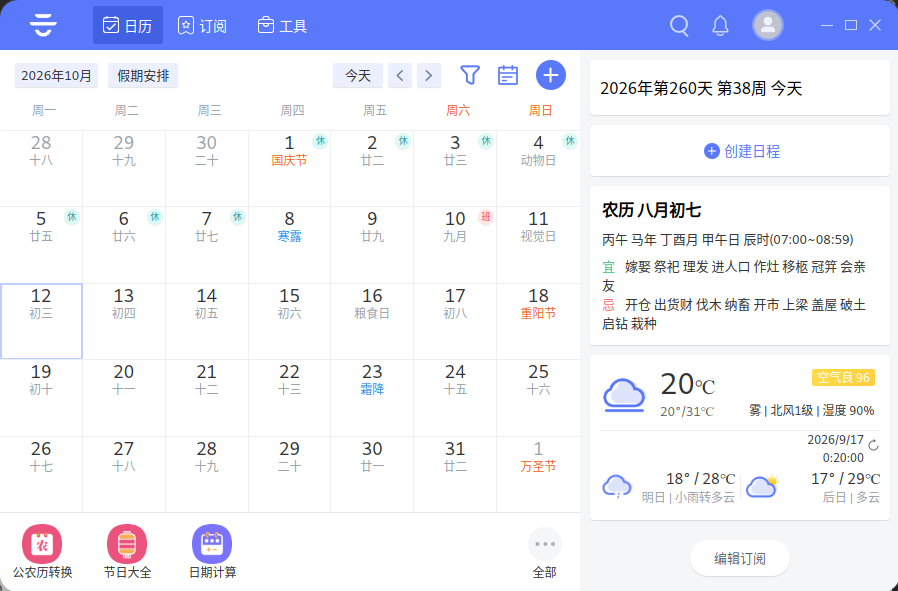Click the 农历 八月初七 heading
898x591 pixels.
(651, 210)
